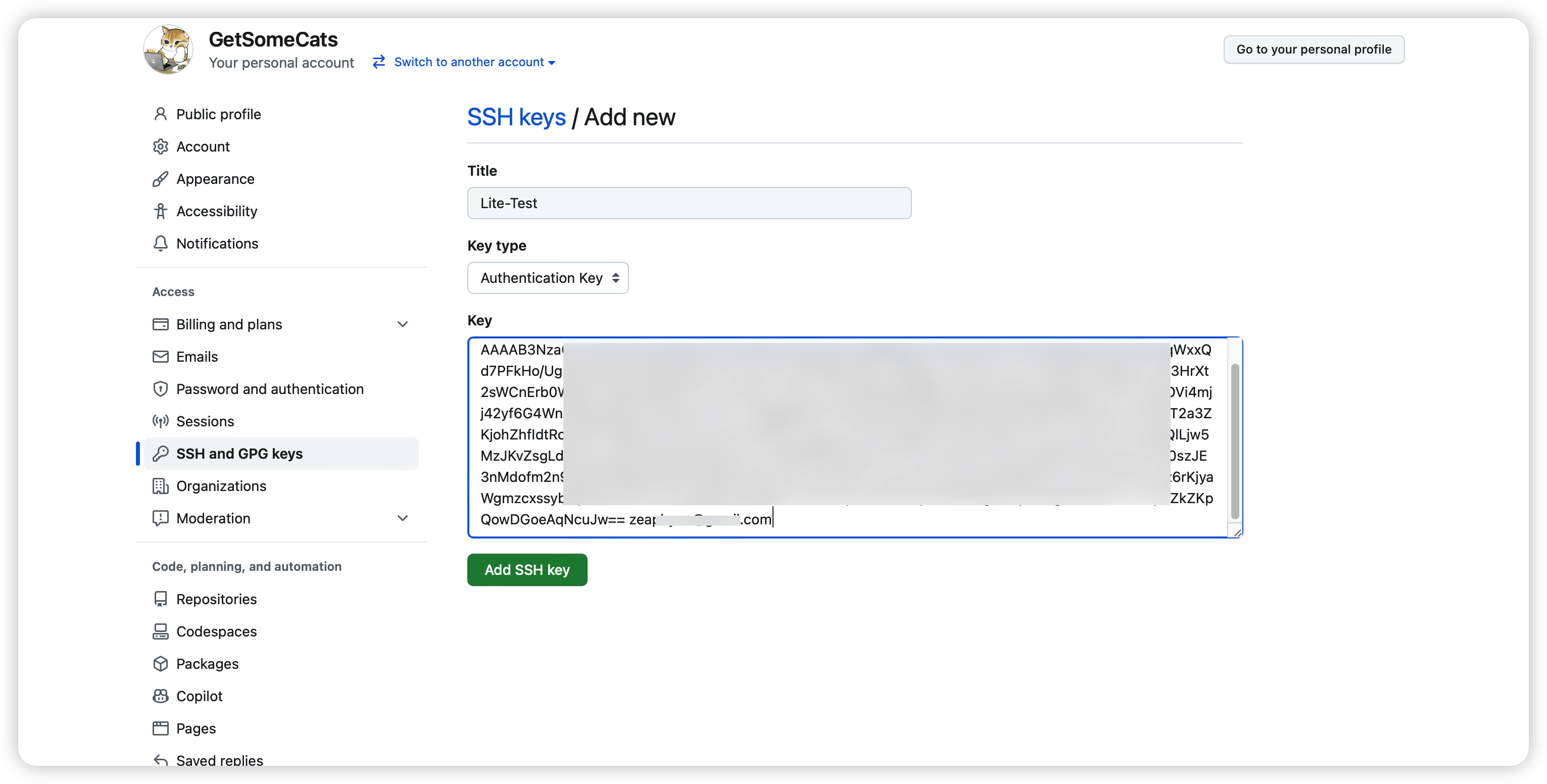
Task: Click the Key textarea vertical scrollbar
Action: [x=1235, y=441]
